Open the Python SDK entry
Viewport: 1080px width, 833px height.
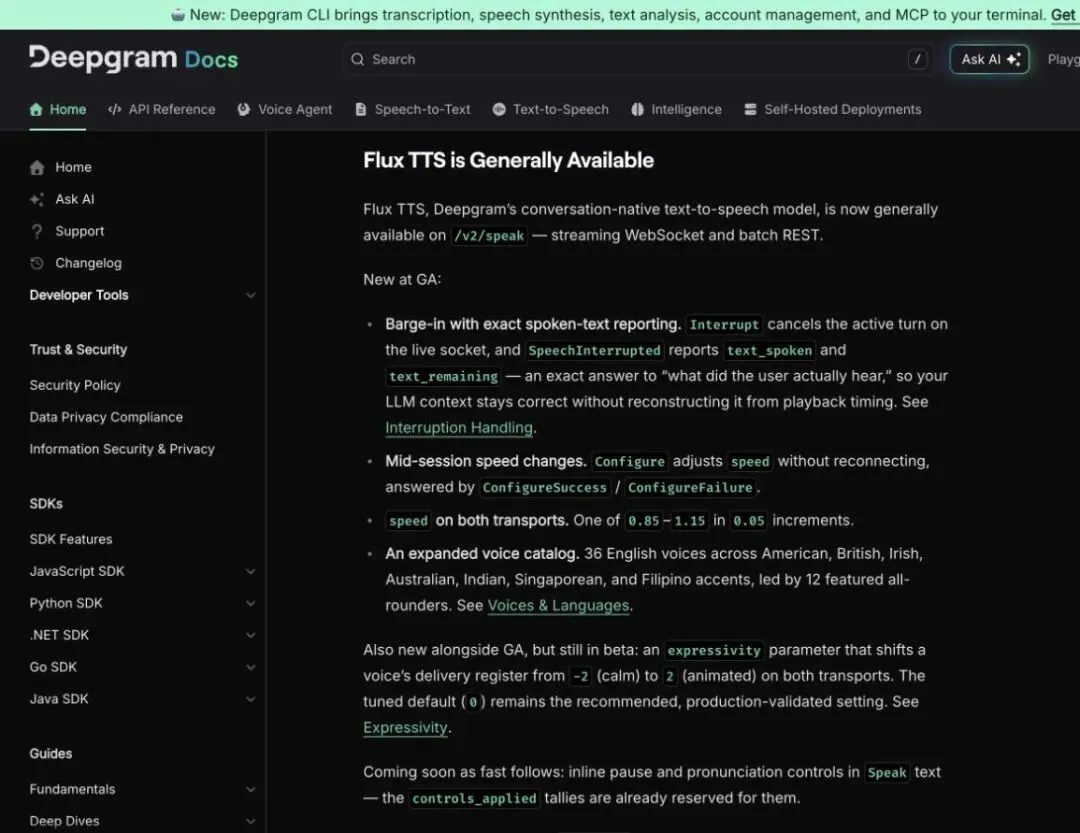pyautogui.click(x=66, y=603)
